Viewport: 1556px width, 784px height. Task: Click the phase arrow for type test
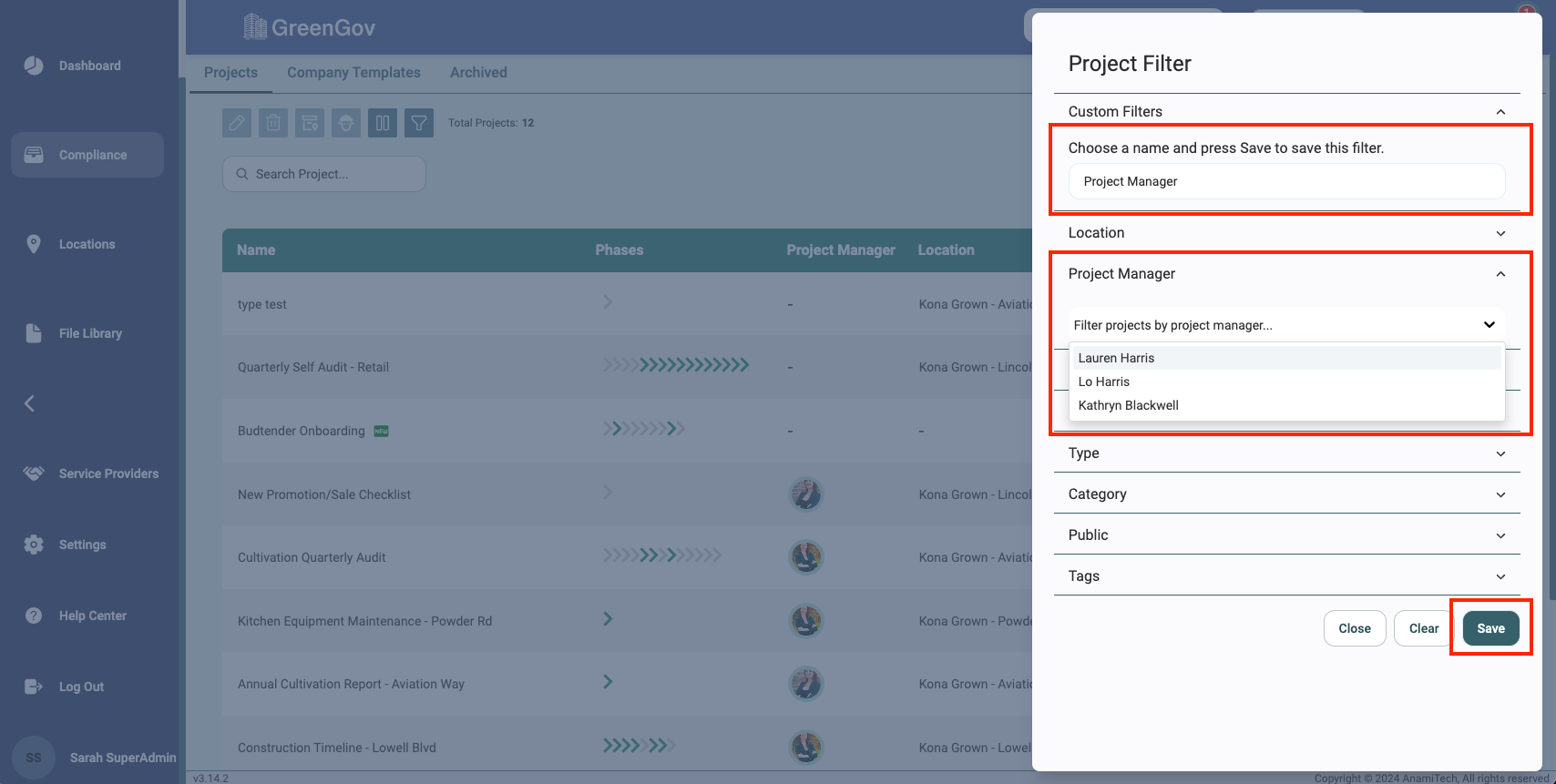(608, 302)
